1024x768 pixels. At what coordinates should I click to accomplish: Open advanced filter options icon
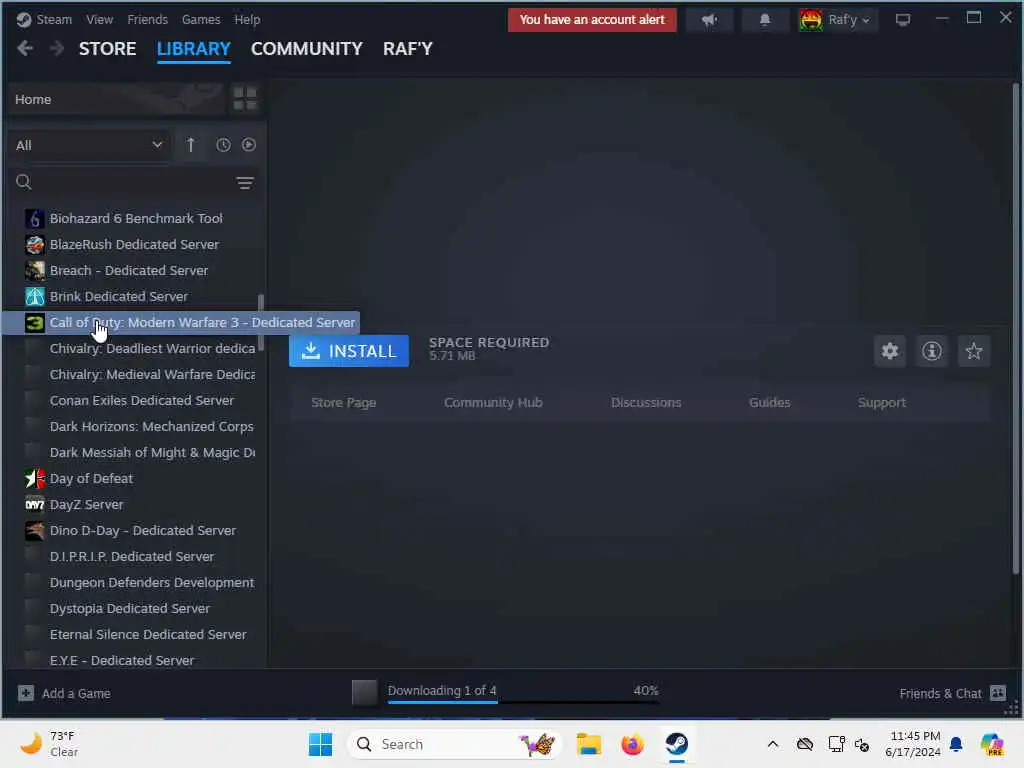245,183
